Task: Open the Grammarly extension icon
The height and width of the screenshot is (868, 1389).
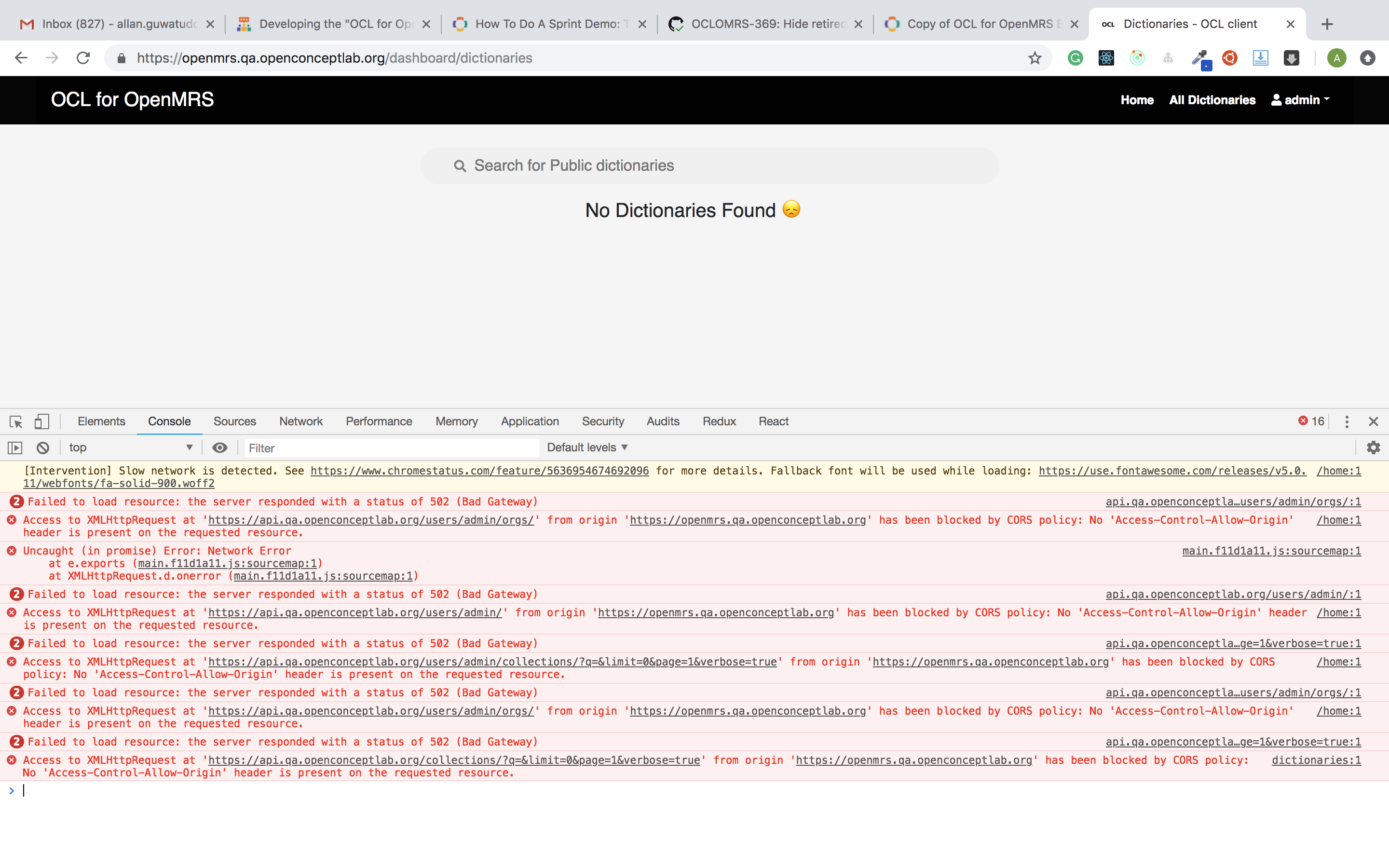Action: tap(1075, 58)
